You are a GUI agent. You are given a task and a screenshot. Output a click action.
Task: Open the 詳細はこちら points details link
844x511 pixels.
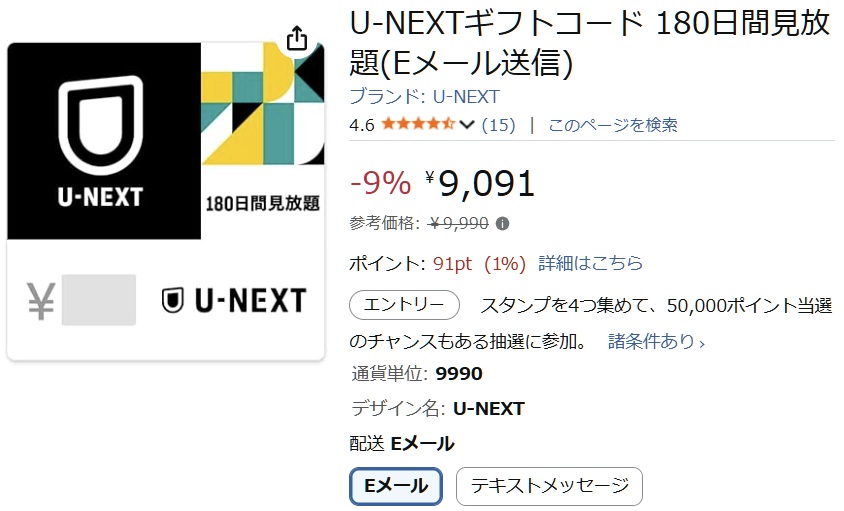590,263
